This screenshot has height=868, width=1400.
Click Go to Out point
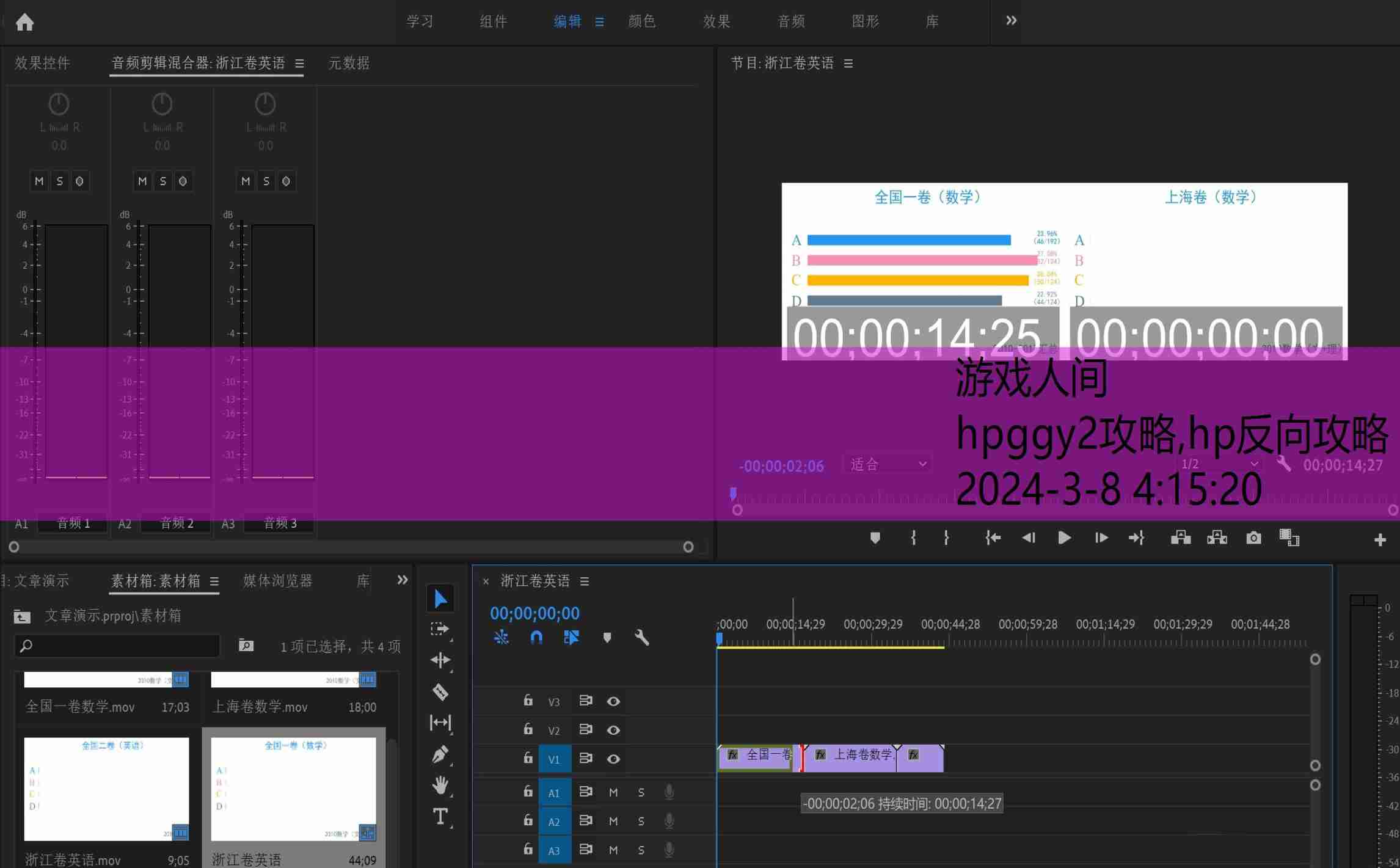tap(1136, 538)
